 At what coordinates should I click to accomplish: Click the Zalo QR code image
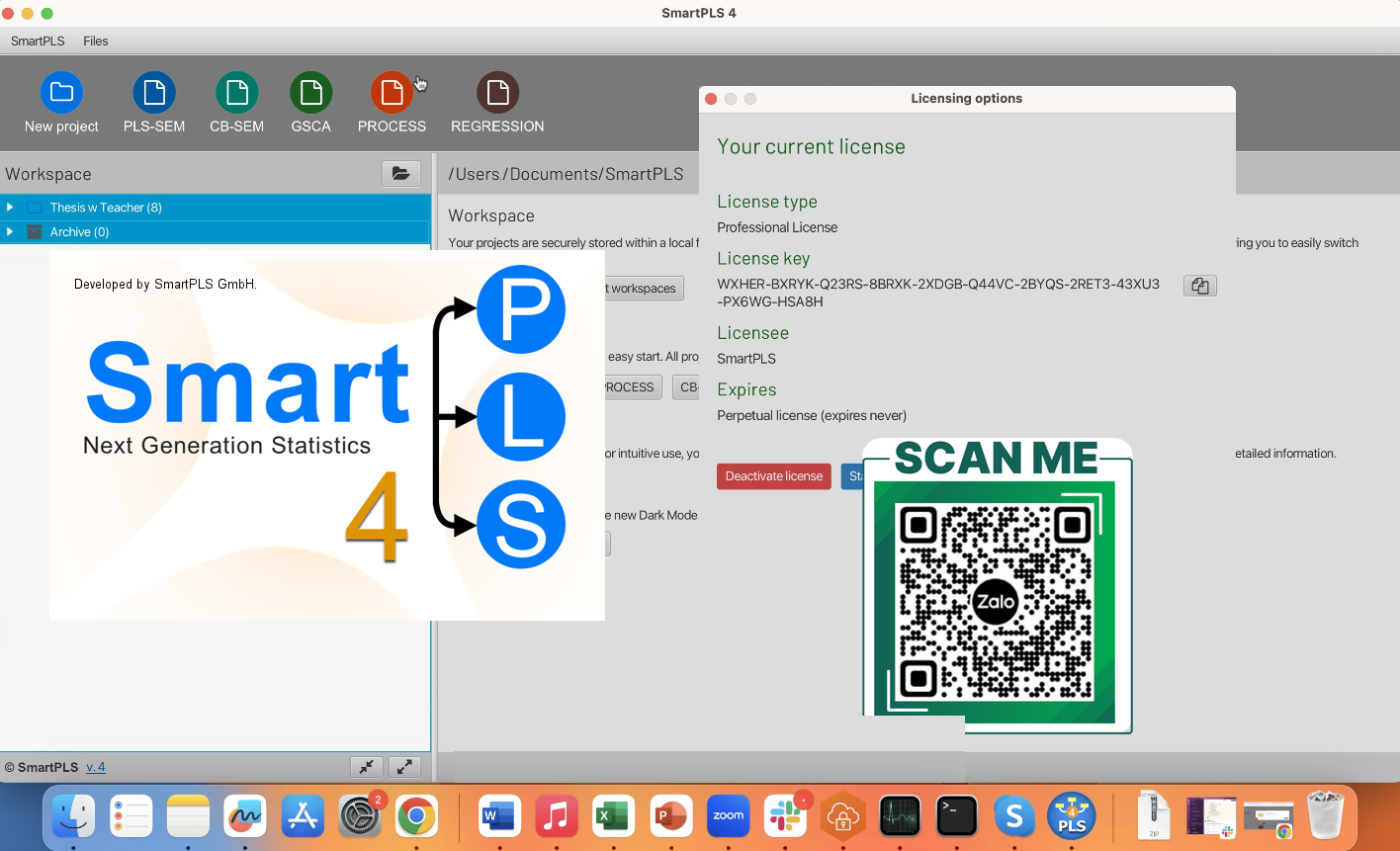tap(997, 603)
